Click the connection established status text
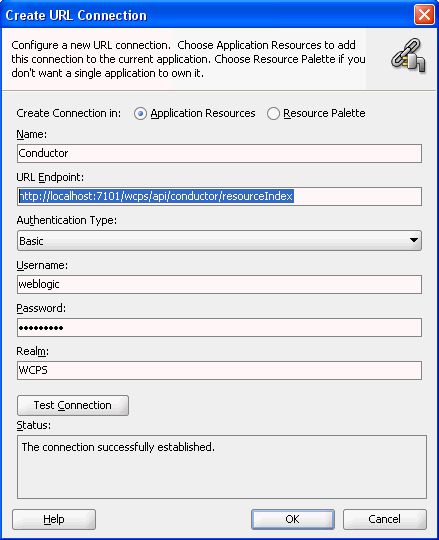Viewport: 439px width, 540px height. [x=118, y=447]
